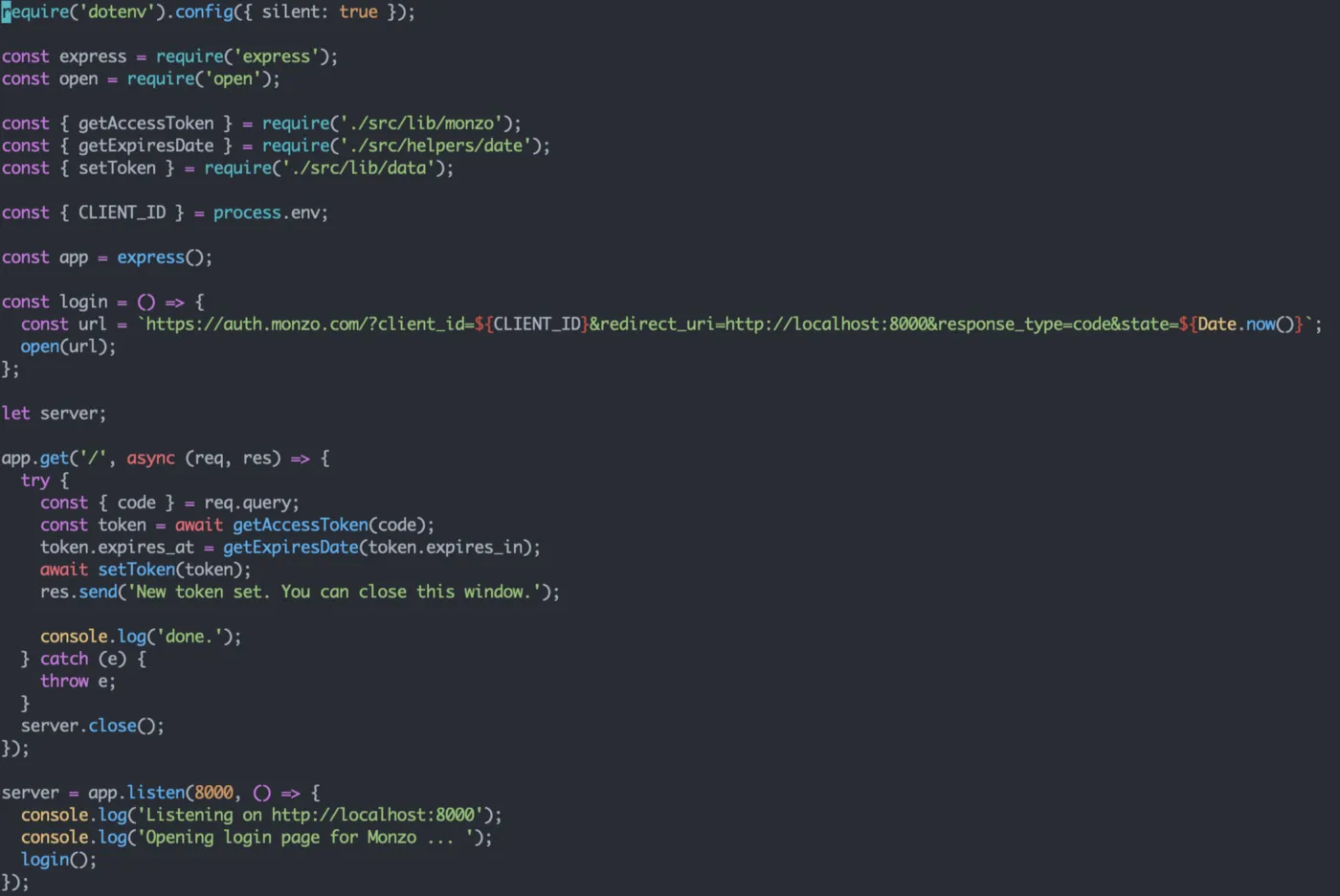Select the throw e statement in catch block
This screenshot has height=896, width=1340.
77,681
